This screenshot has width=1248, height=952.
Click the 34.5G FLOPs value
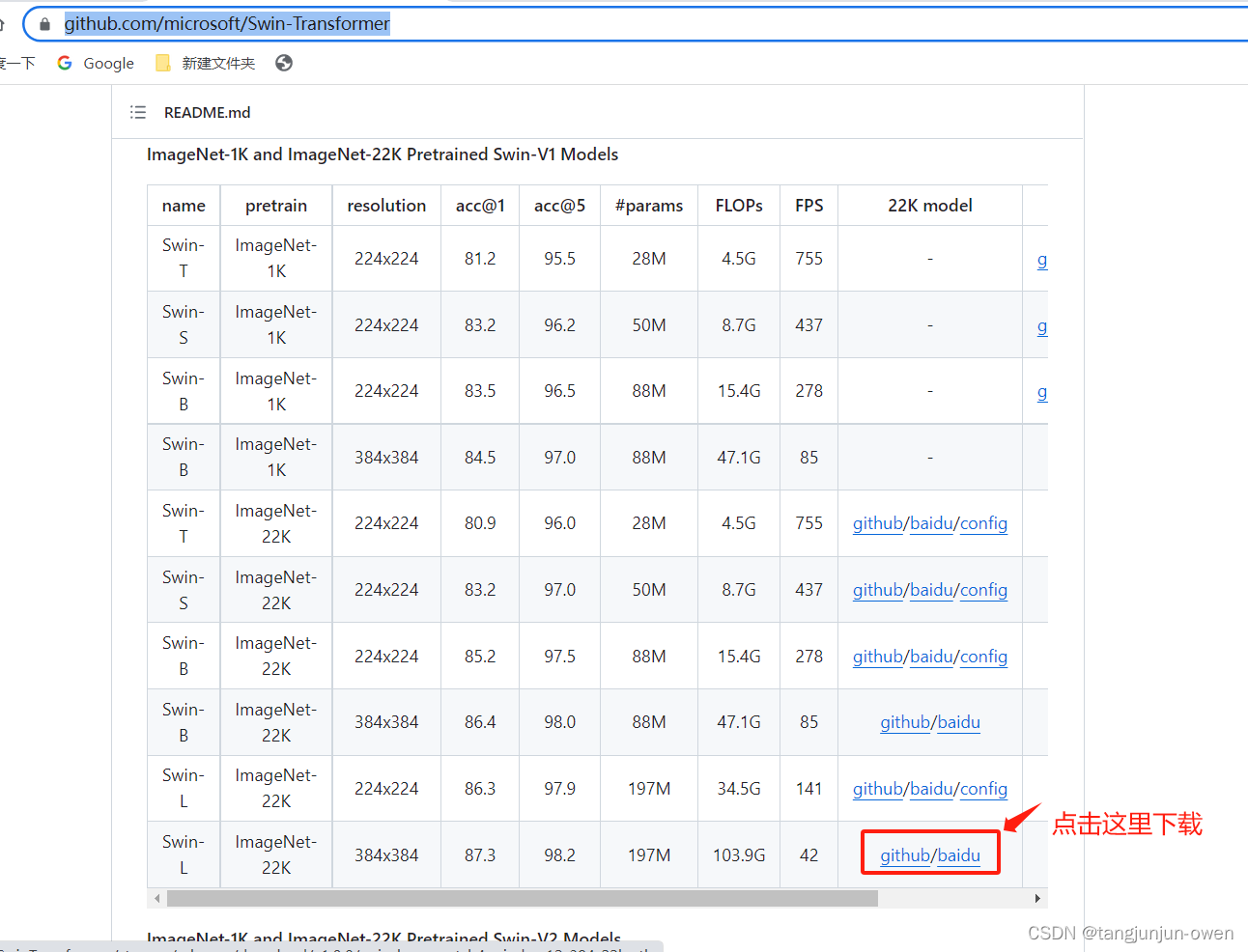pos(739,789)
